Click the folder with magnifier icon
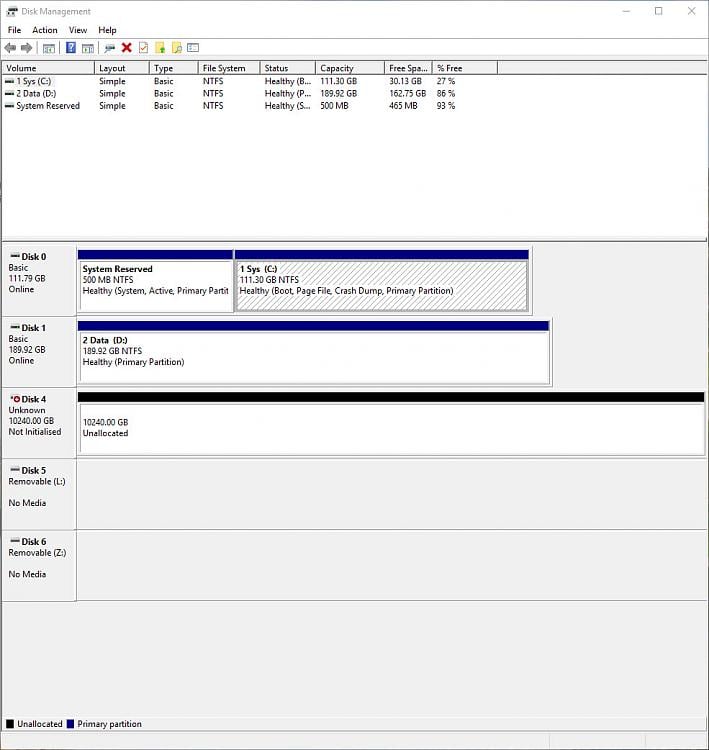The width and height of the screenshot is (709, 750). (176, 48)
